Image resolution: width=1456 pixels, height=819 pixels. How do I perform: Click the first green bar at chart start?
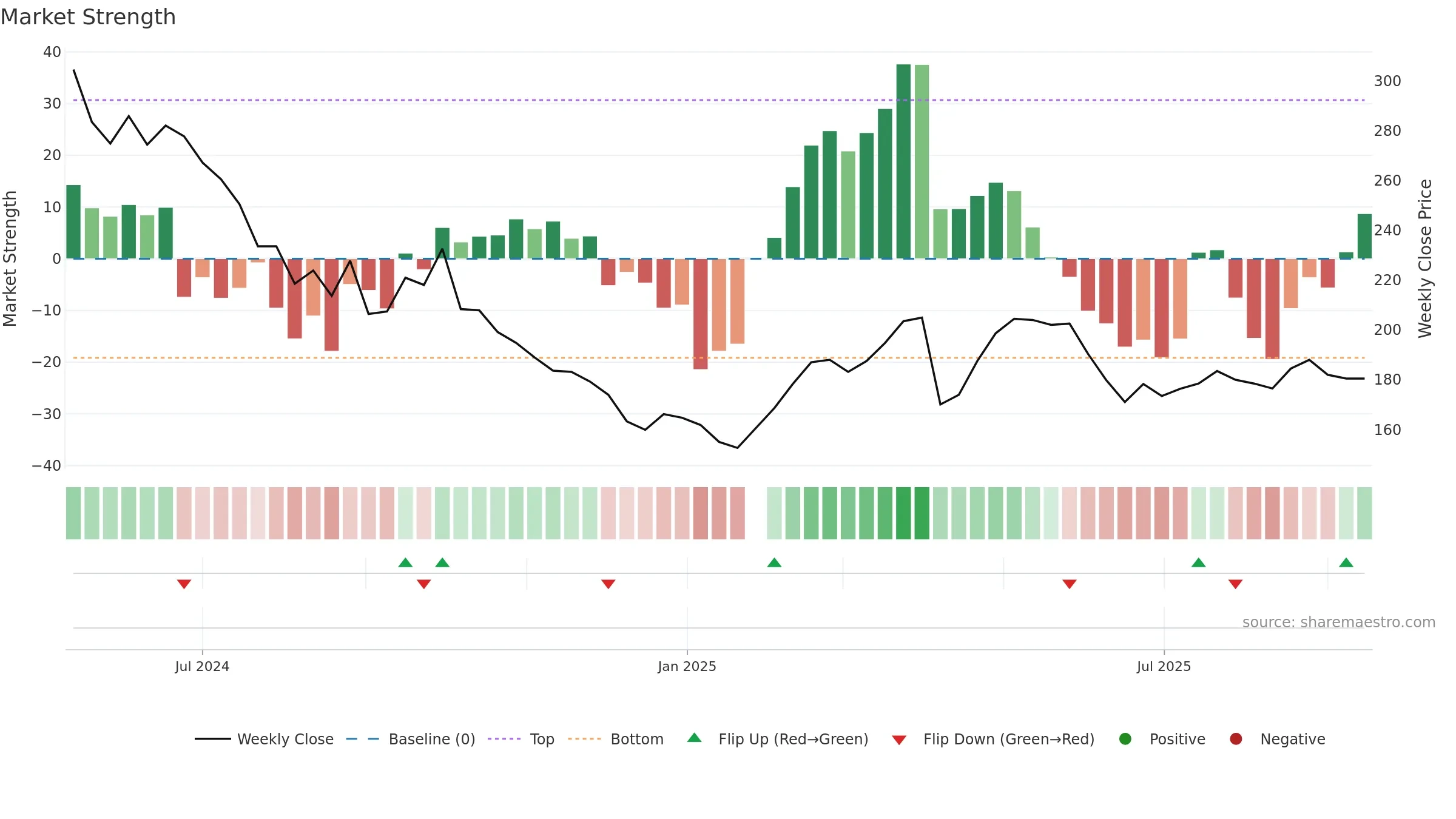tap(73, 221)
